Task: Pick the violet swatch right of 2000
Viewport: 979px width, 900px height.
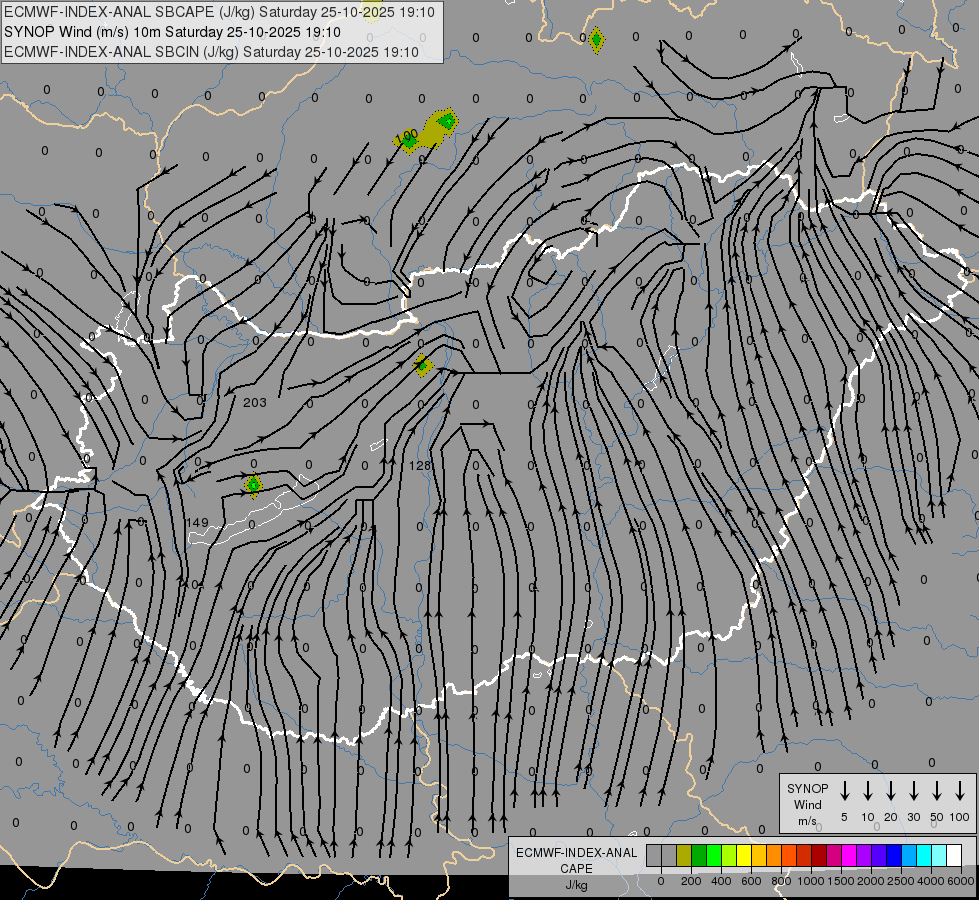Action: pos(879,856)
